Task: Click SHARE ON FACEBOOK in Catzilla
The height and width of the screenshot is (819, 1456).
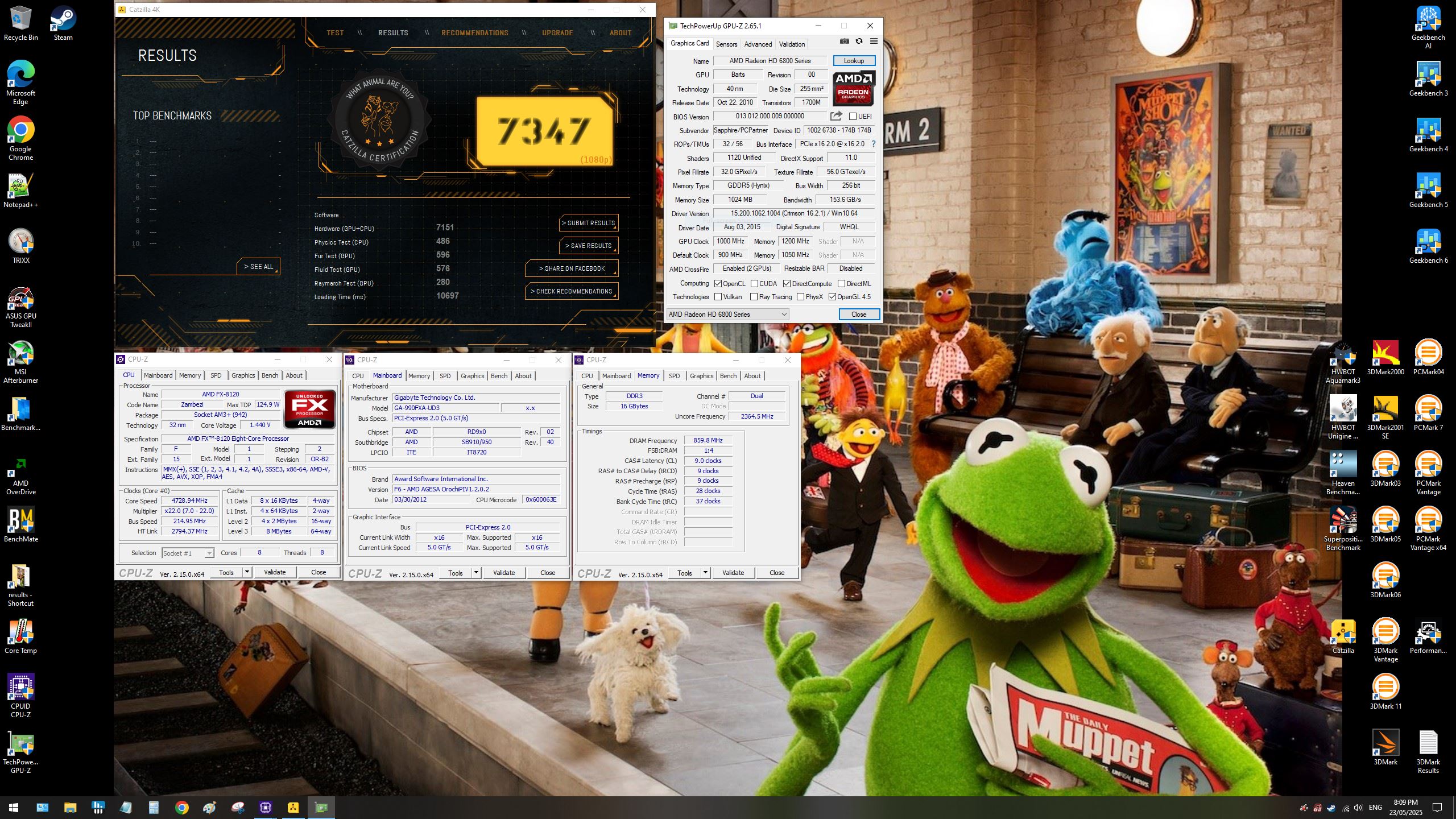Action: click(x=572, y=268)
